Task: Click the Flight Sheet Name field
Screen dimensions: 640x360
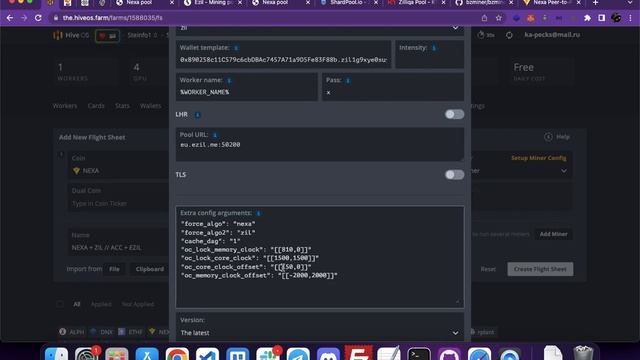Action: pos(118,242)
